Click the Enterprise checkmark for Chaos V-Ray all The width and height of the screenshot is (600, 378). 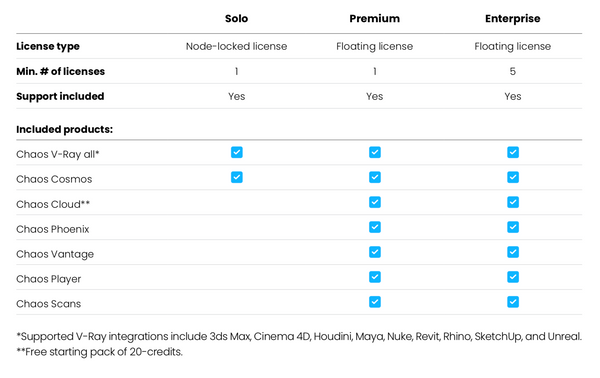point(513,152)
